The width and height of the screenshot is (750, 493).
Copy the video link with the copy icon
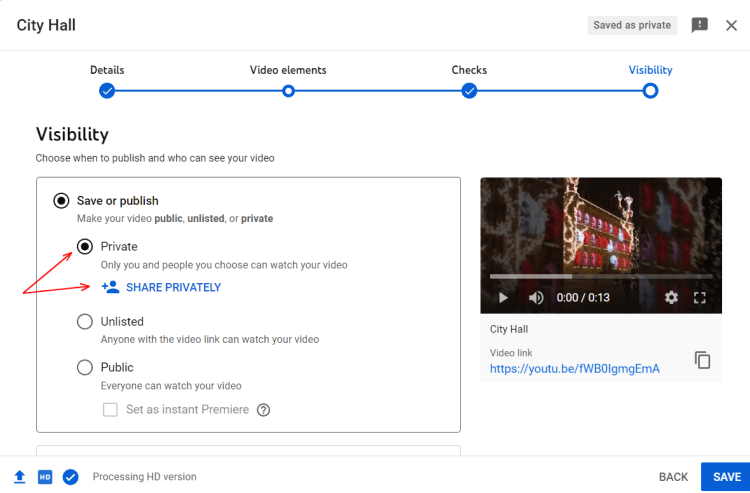pos(702,360)
